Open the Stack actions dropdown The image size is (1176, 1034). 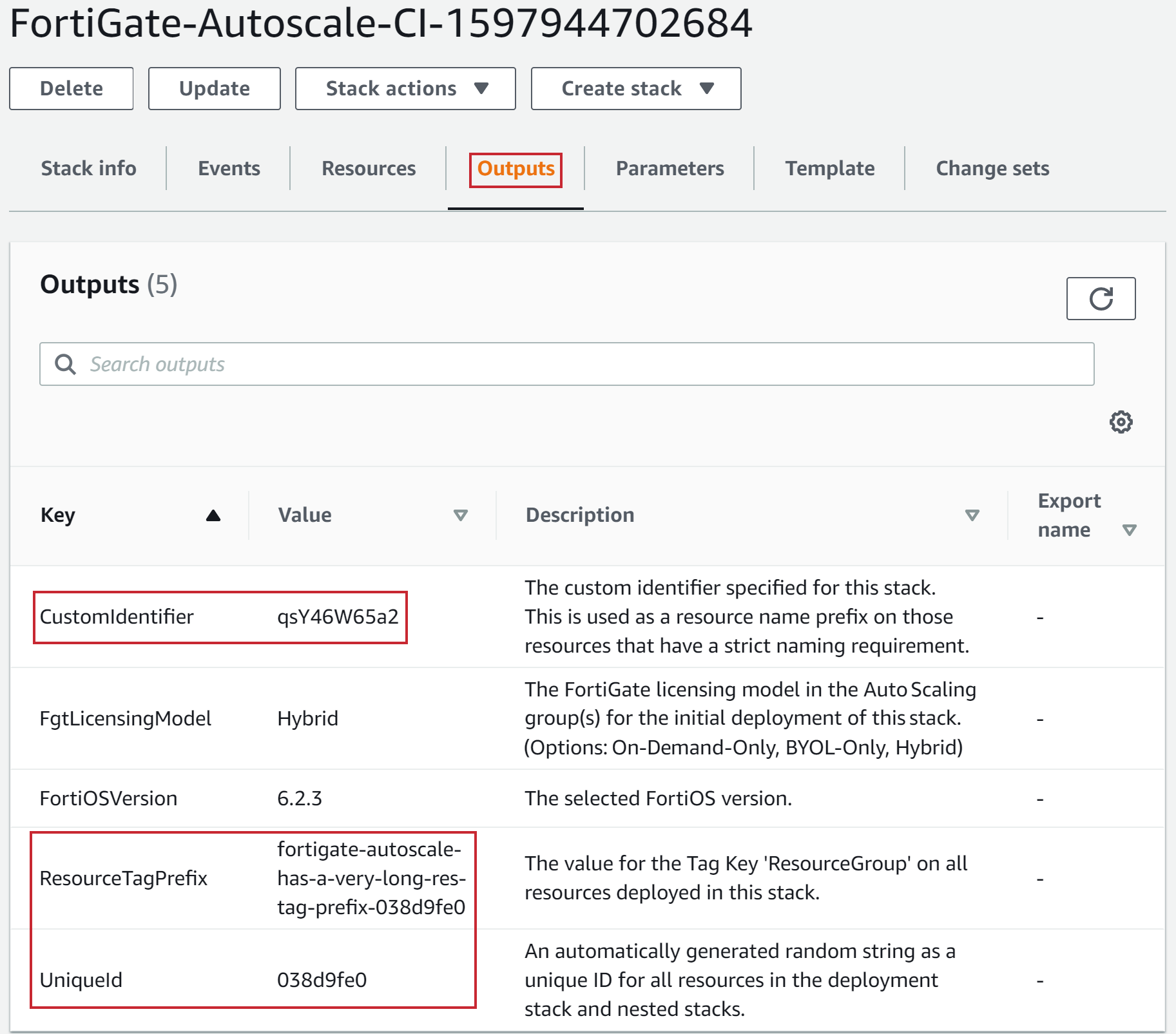tap(405, 88)
